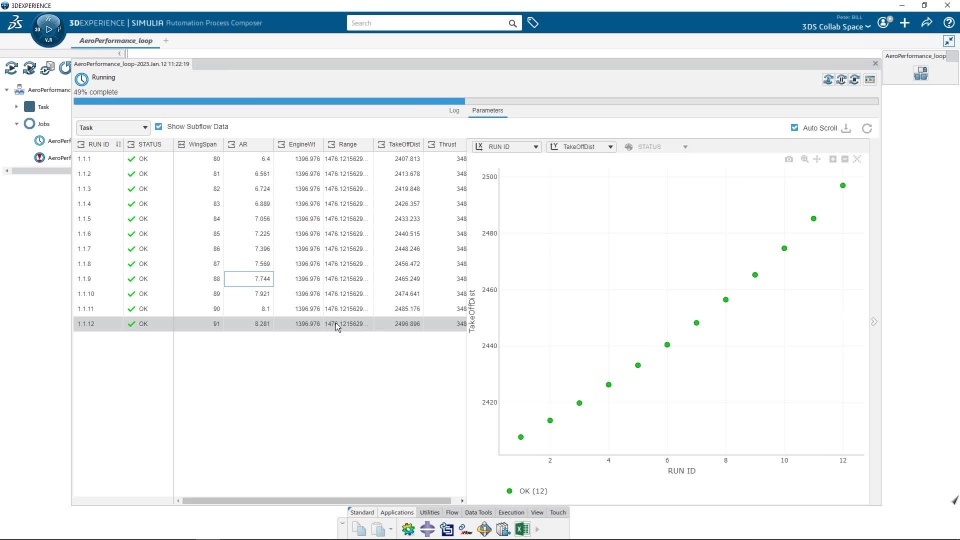
Task: Click the table horizontal scrollbar
Action: [x=317, y=500]
